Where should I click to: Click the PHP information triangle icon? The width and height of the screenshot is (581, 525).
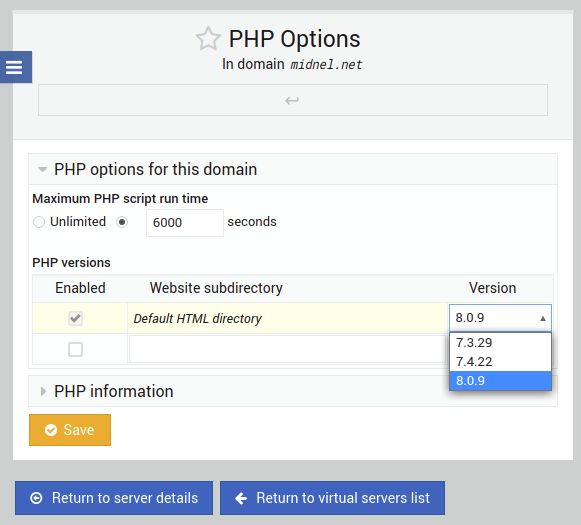point(43,392)
